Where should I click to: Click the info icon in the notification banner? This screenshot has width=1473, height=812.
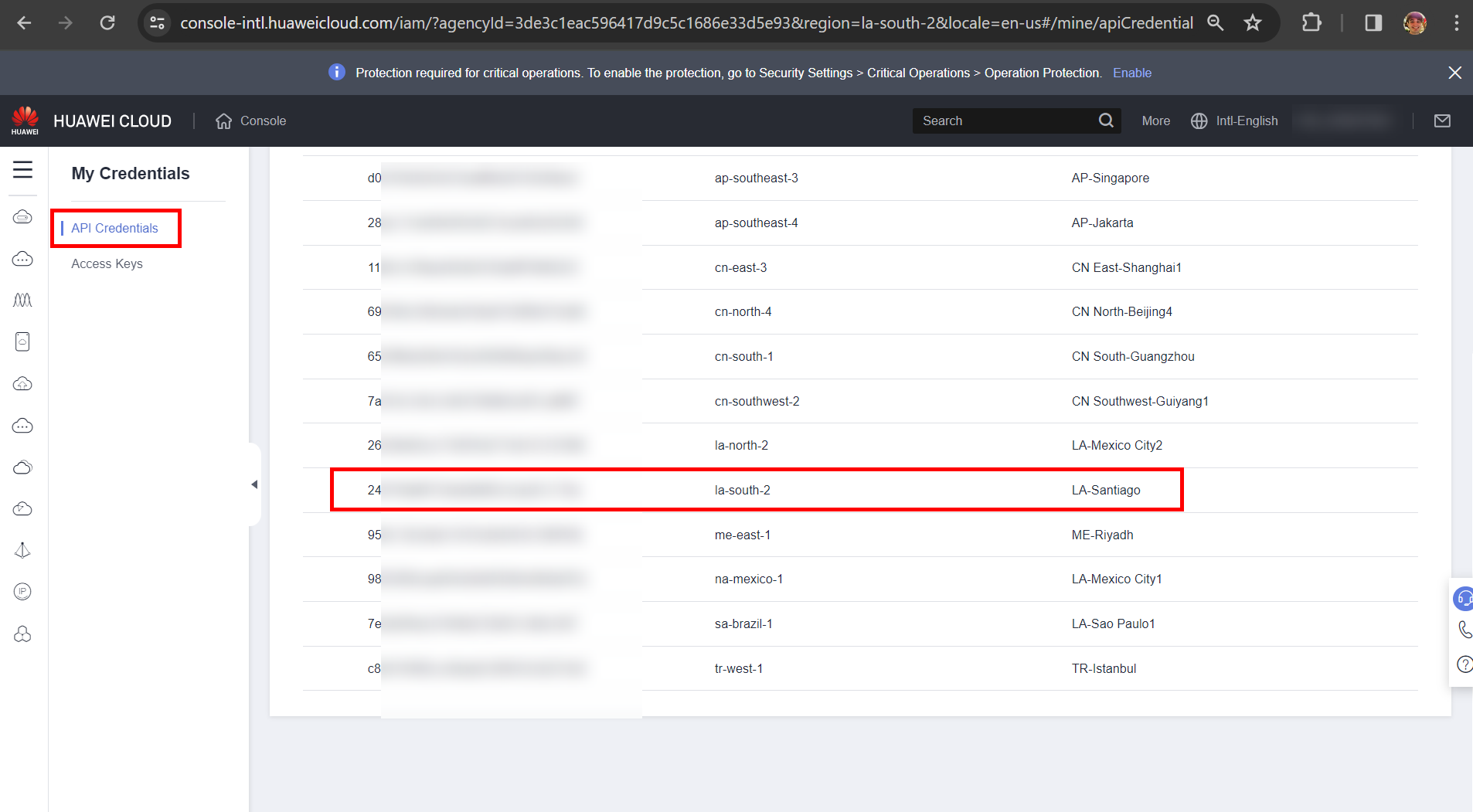click(337, 73)
